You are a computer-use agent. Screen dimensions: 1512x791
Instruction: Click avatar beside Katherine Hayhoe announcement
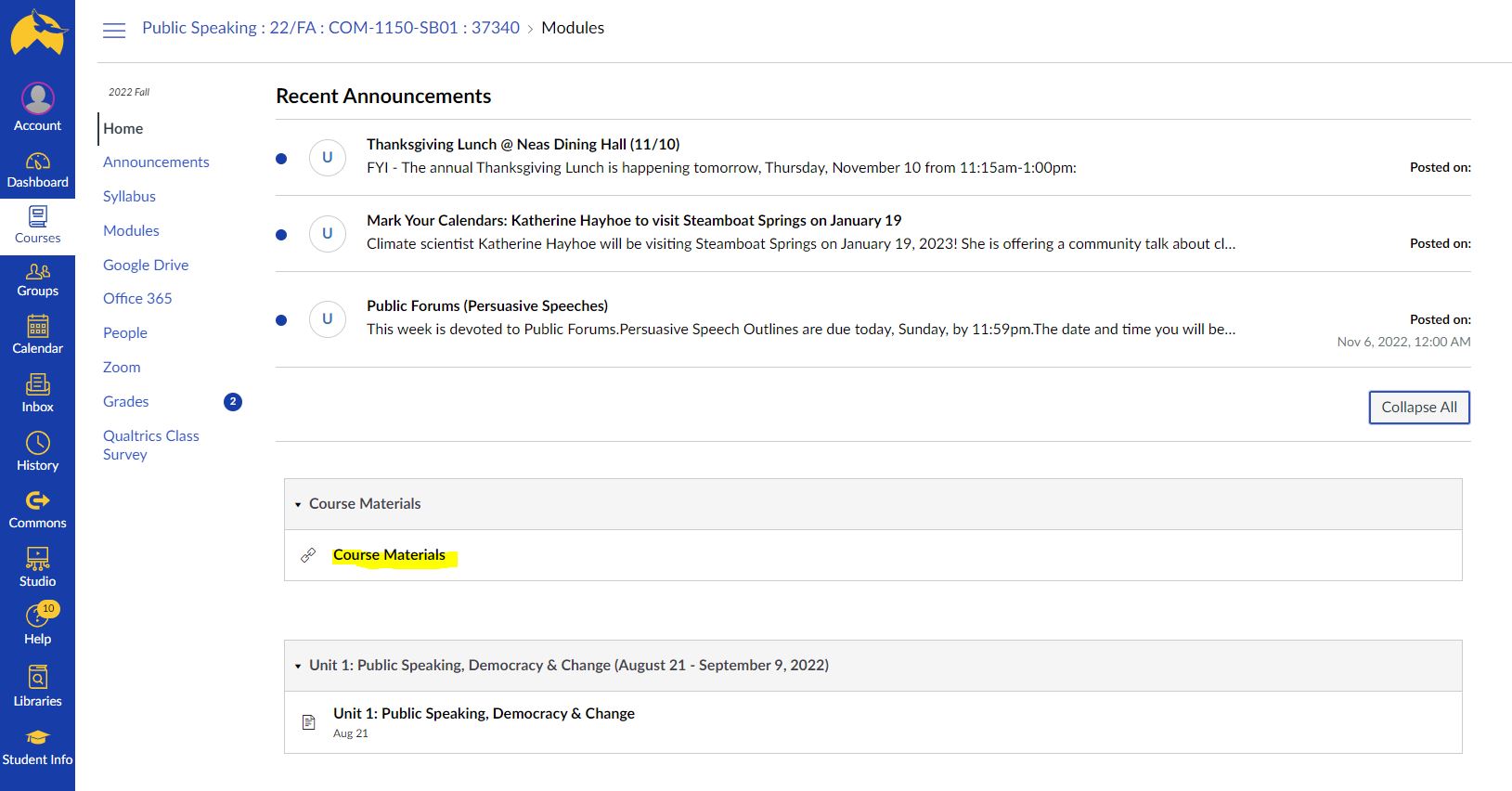tap(327, 234)
